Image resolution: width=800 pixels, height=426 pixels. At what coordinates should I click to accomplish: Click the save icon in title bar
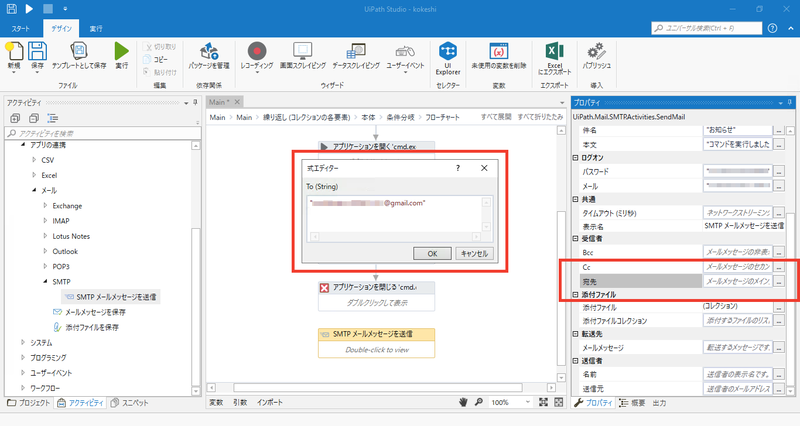11,9
